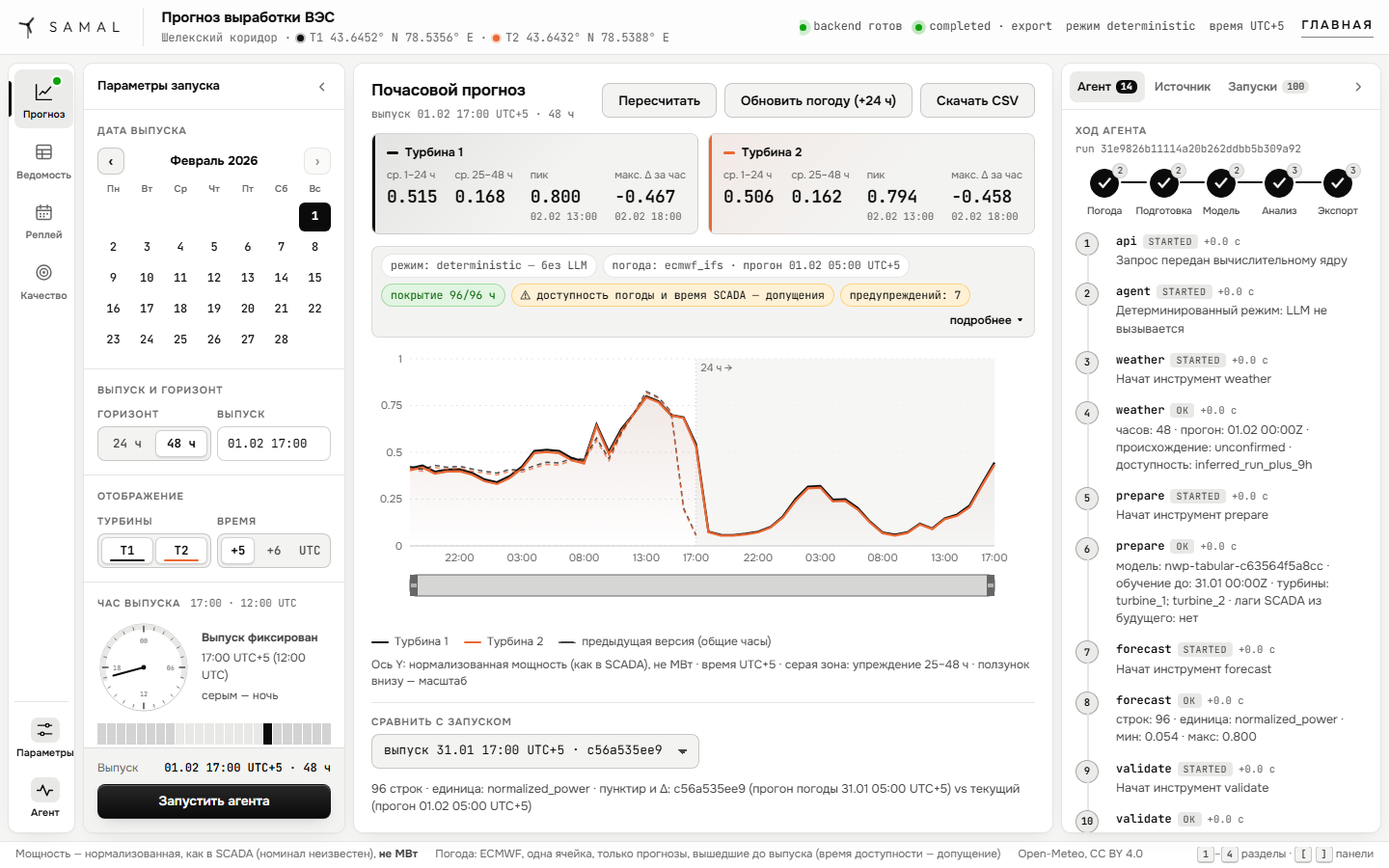Open the Прогноз sidebar section

click(x=43, y=99)
